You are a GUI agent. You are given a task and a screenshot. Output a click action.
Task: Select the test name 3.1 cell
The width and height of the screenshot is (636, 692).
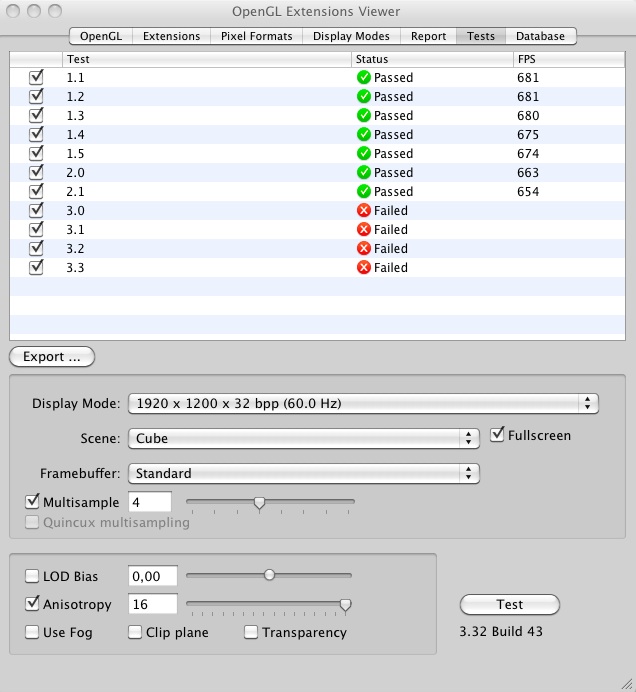coord(75,229)
